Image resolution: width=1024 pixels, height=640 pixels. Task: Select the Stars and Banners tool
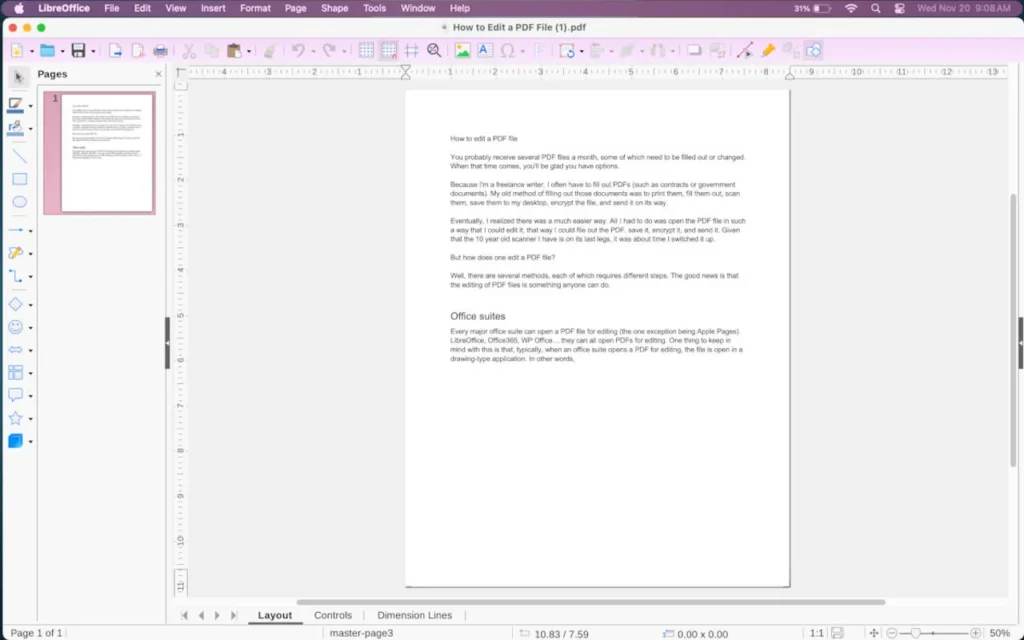[16, 418]
